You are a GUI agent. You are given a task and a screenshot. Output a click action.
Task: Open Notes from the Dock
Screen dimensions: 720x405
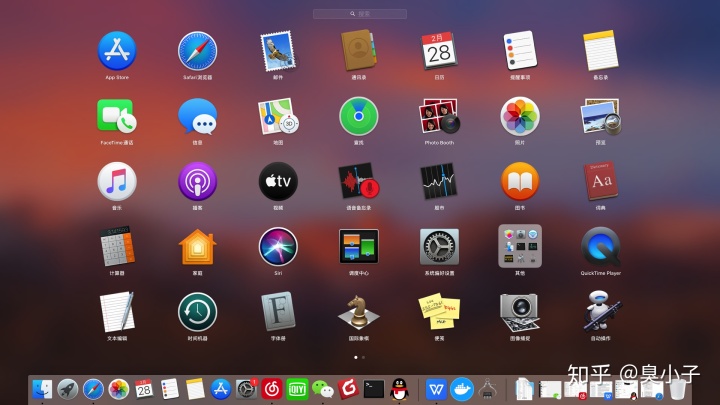point(195,389)
